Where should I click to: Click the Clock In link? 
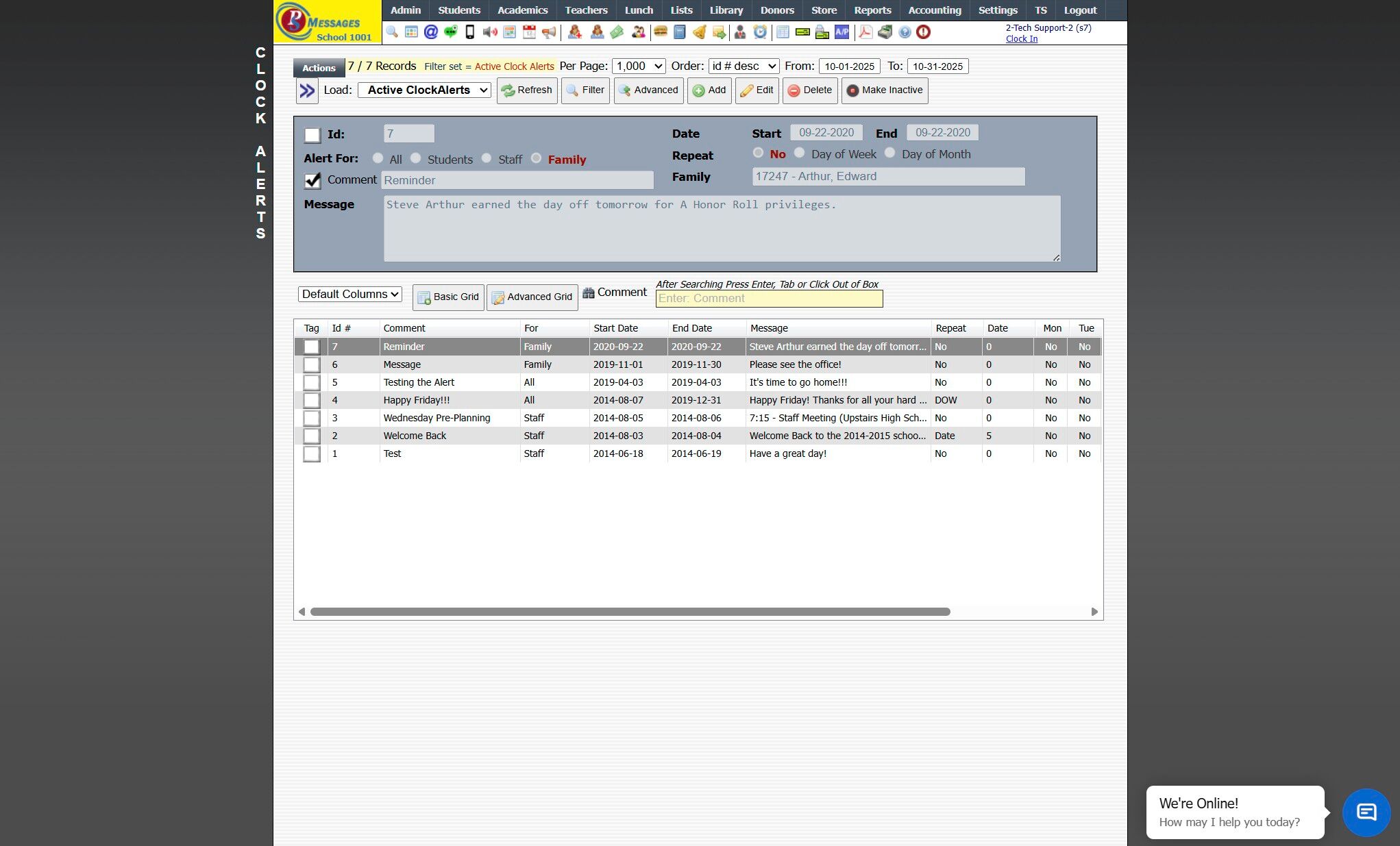(x=1021, y=39)
